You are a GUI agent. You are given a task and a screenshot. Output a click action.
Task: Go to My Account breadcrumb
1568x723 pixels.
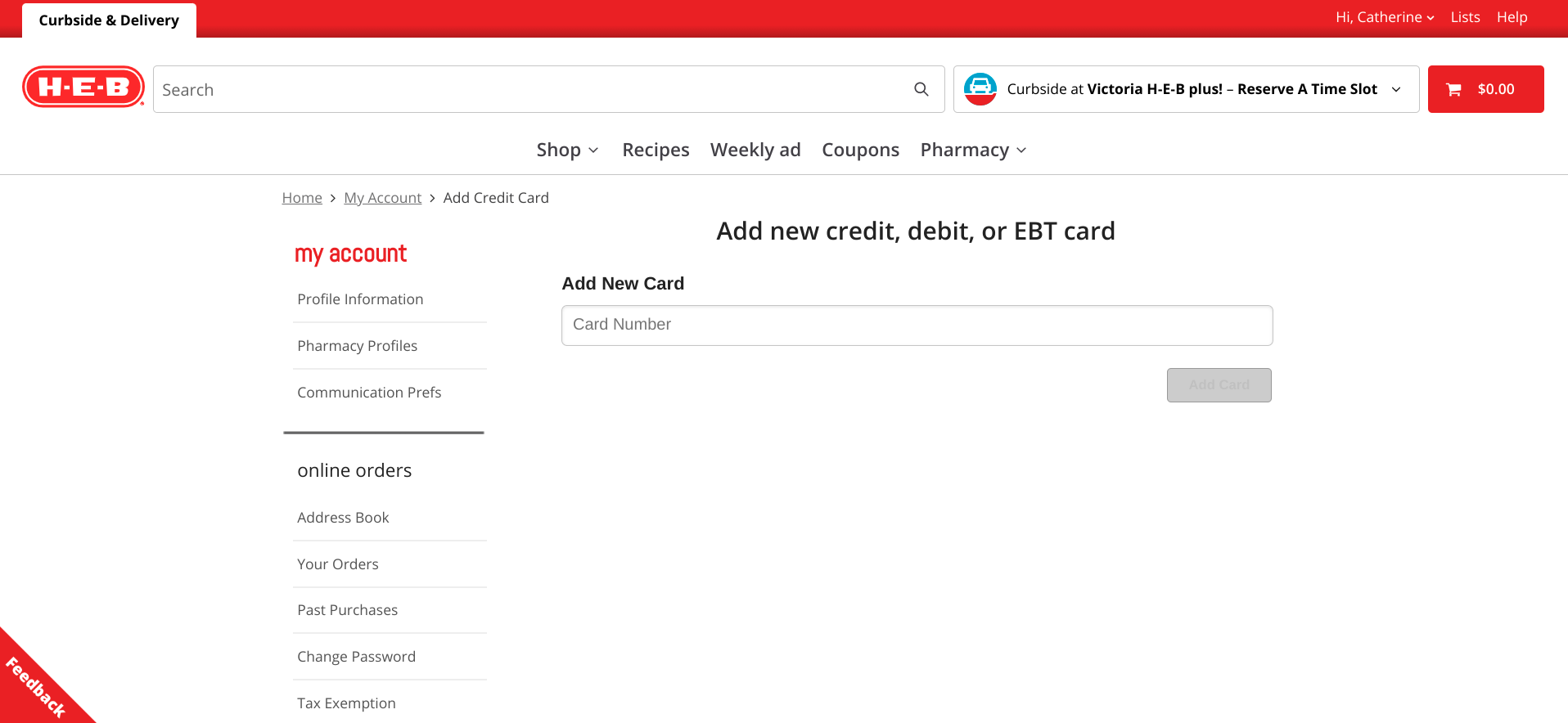[x=382, y=198]
